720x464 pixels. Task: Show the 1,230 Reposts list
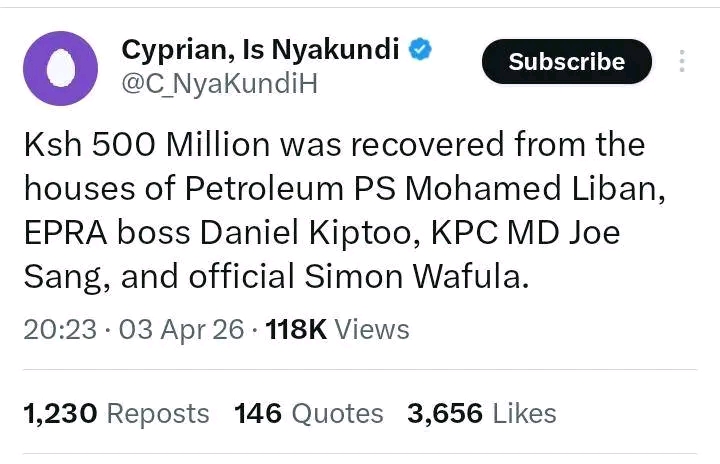point(116,413)
